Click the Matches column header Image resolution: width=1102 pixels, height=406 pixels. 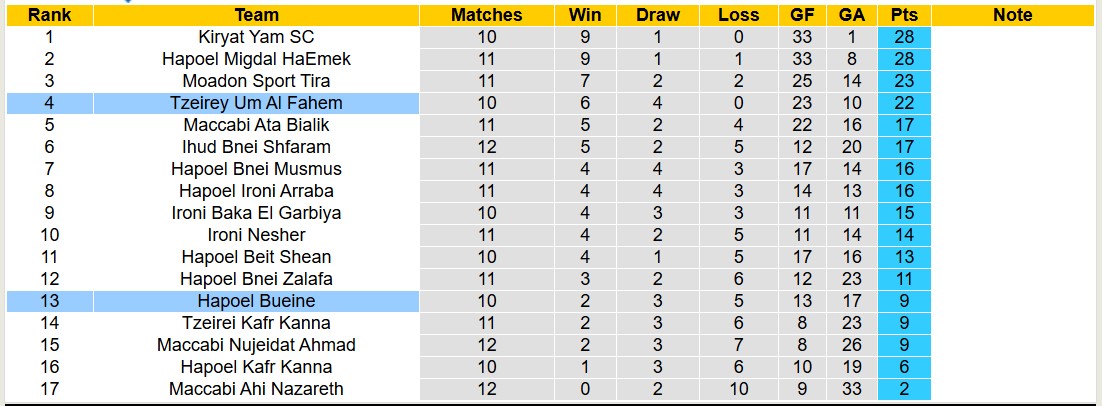pyautogui.click(x=486, y=15)
